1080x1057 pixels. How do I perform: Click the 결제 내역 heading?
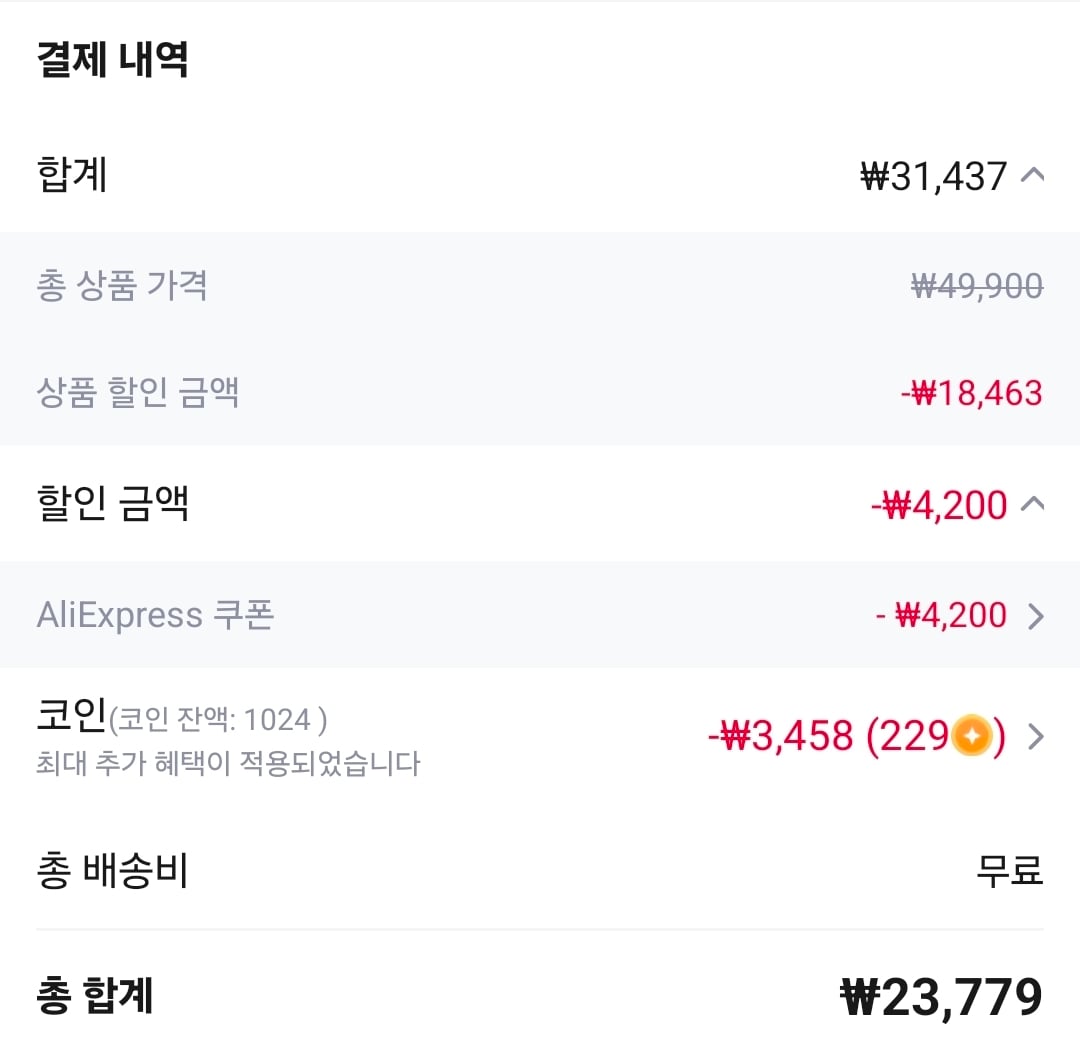tap(112, 60)
